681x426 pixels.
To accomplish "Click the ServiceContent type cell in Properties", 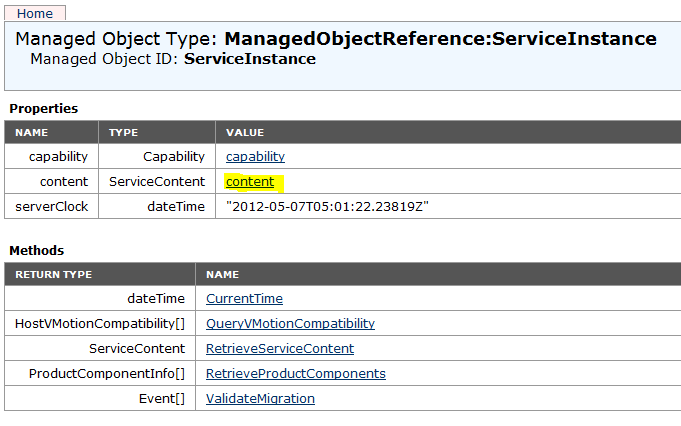I will (x=157, y=182).
